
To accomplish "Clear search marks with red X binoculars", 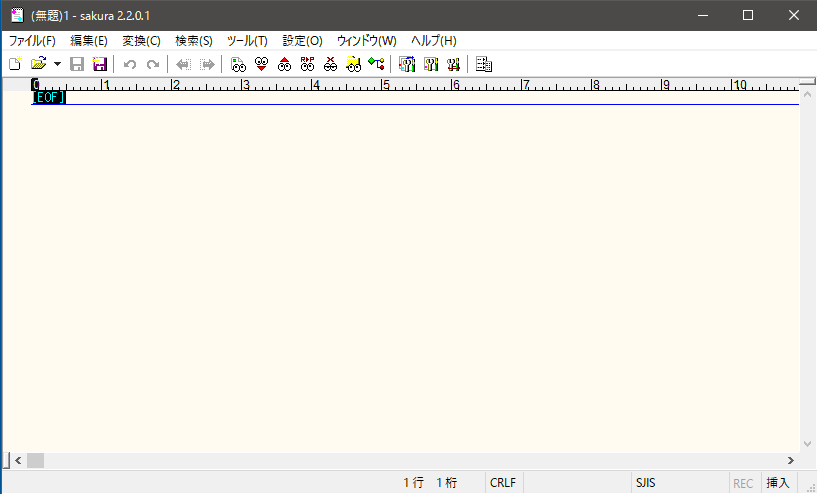I will click(x=330, y=64).
